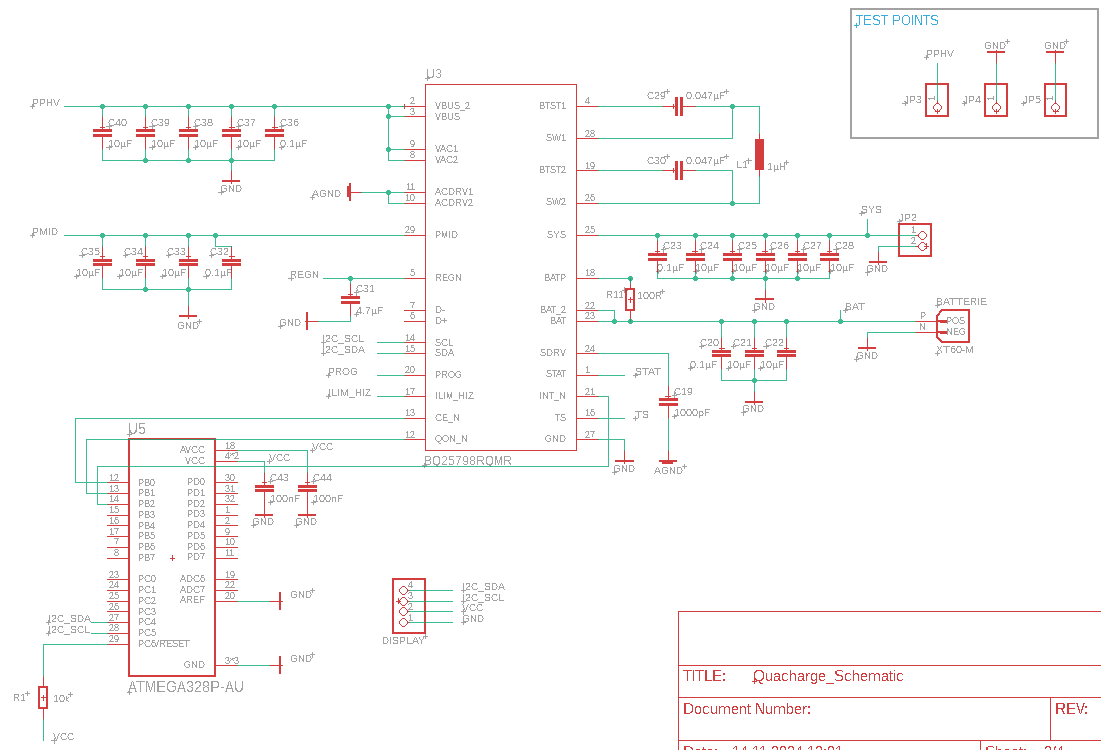Image resolution: width=1101 pixels, height=750 pixels.
Task: Select the 100R value of R11
Action: (650, 296)
